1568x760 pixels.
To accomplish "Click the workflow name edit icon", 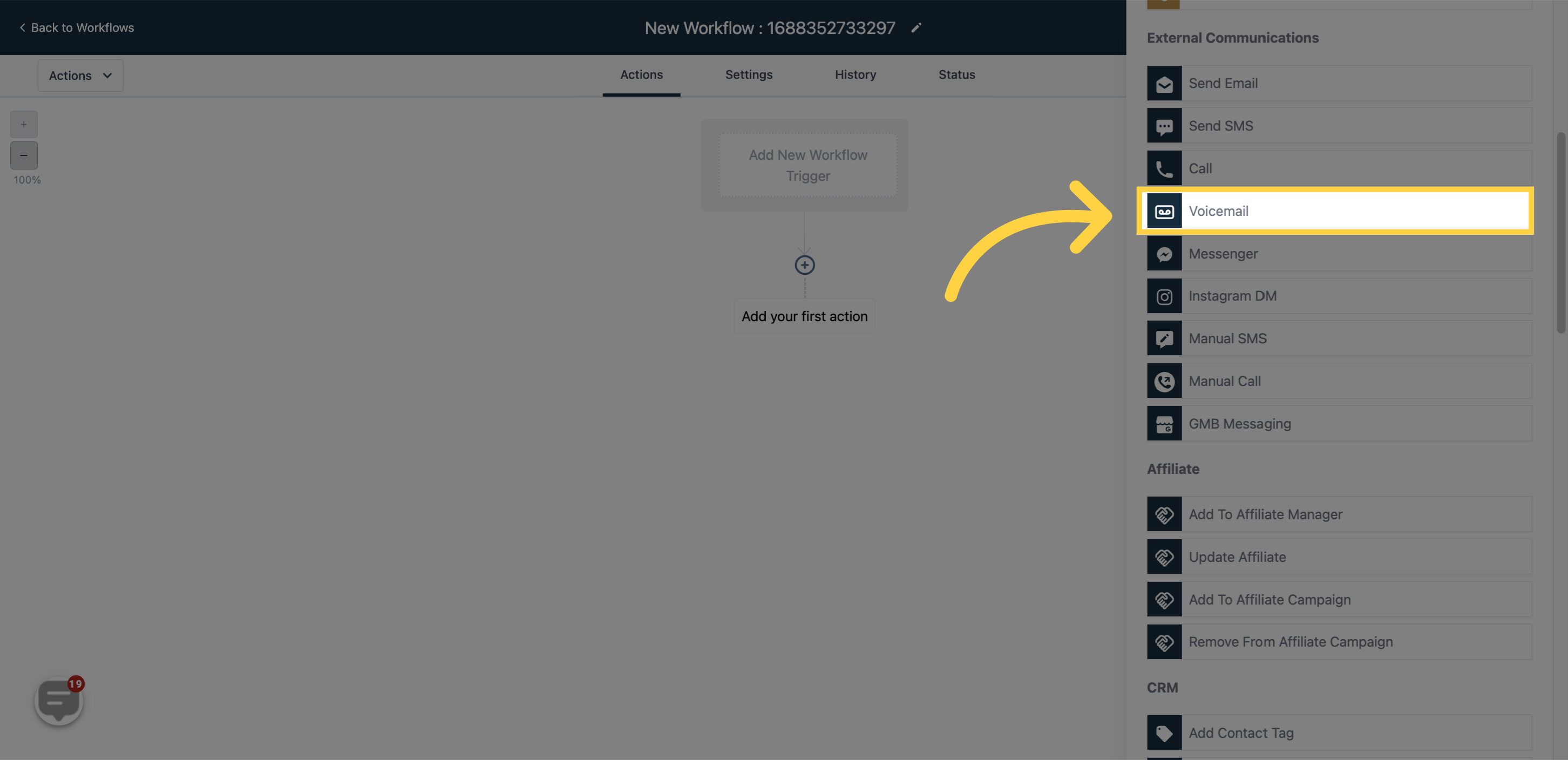I will (916, 27).
